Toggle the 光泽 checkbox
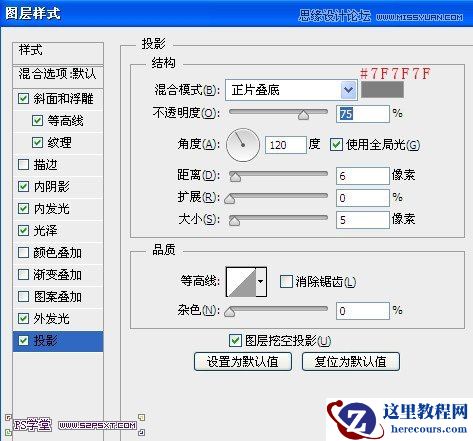Image resolution: width=473 pixels, height=441 pixels. click(x=23, y=231)
